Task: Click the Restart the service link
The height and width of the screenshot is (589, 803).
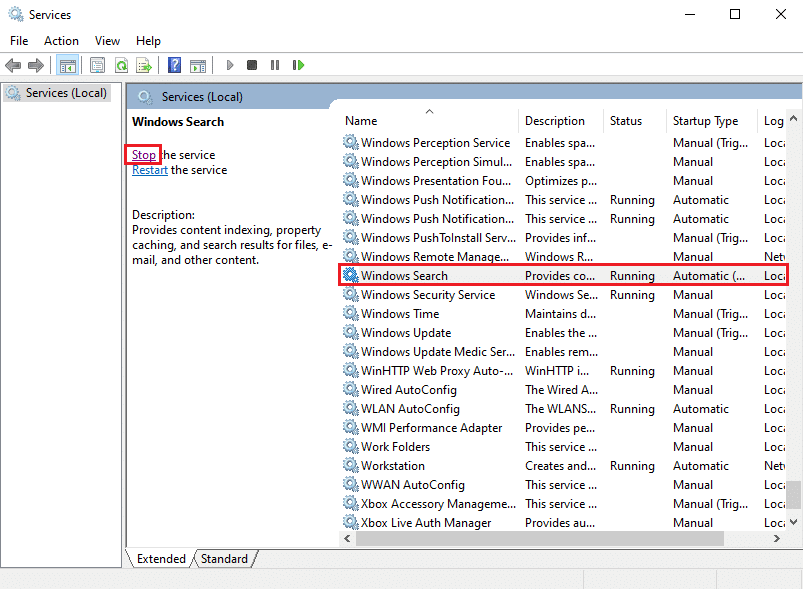Action: click(x=150, y=170)
